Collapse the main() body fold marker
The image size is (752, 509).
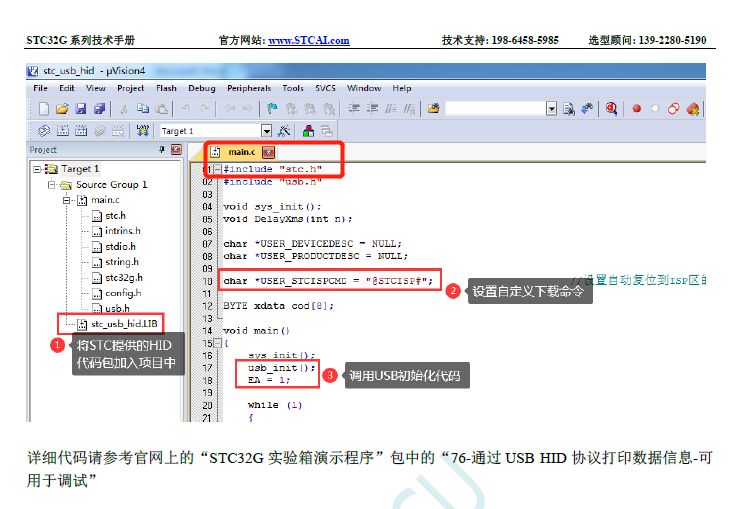(217, 343)
